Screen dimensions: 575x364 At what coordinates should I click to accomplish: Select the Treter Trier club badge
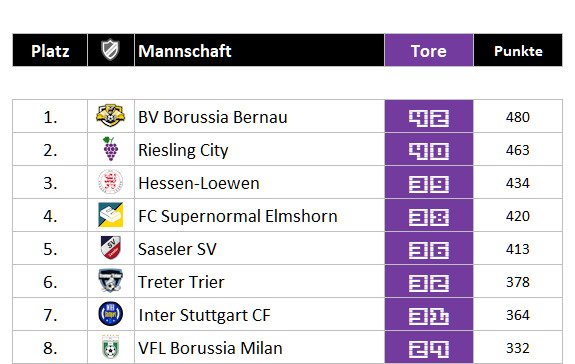[110, 281]
